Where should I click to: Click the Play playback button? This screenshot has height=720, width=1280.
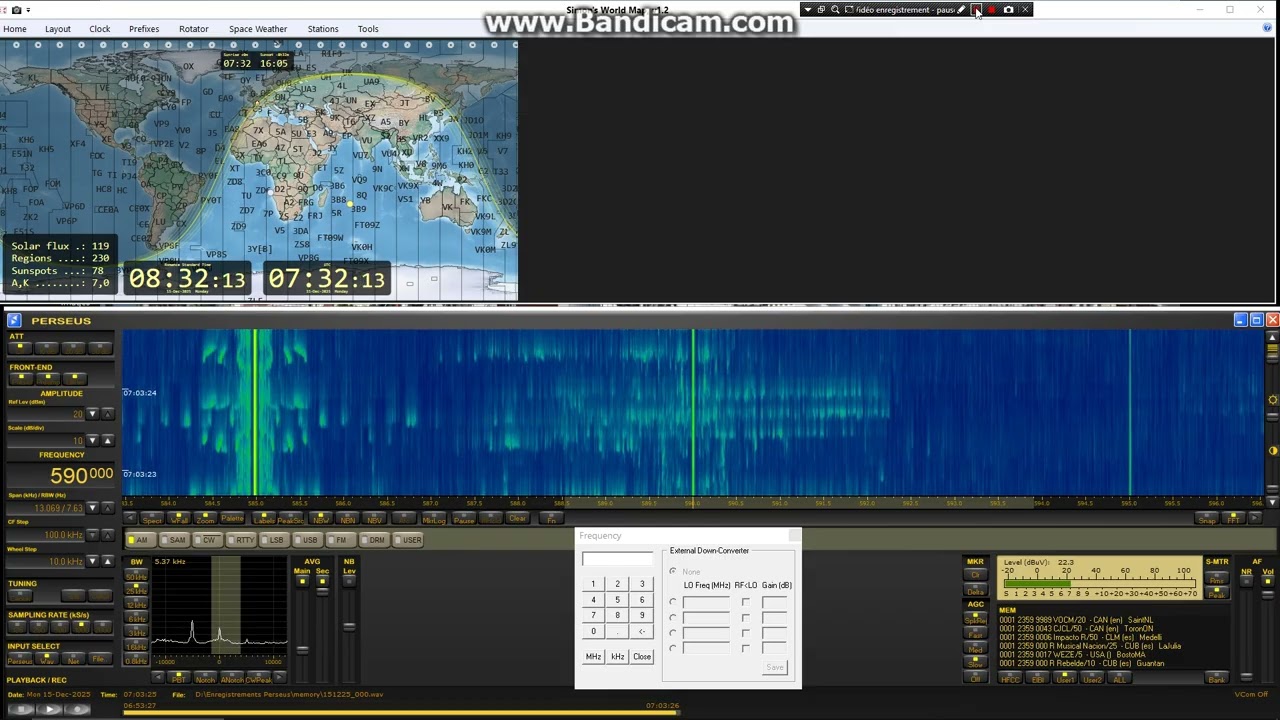click(50, 709)
